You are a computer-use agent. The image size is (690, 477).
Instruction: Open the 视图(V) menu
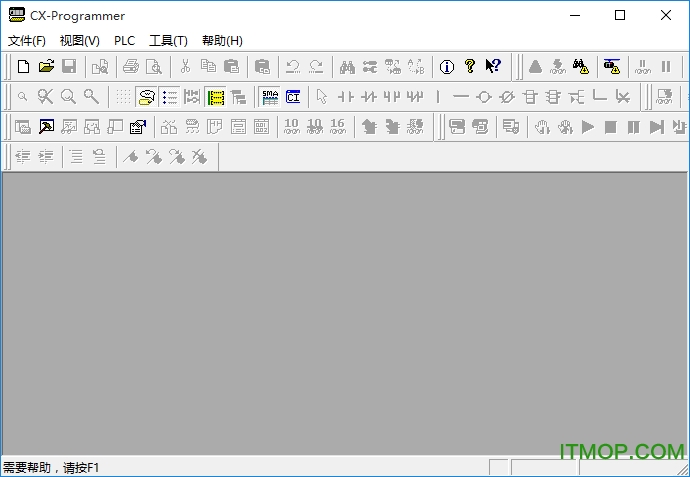click(x=80, y=41)
